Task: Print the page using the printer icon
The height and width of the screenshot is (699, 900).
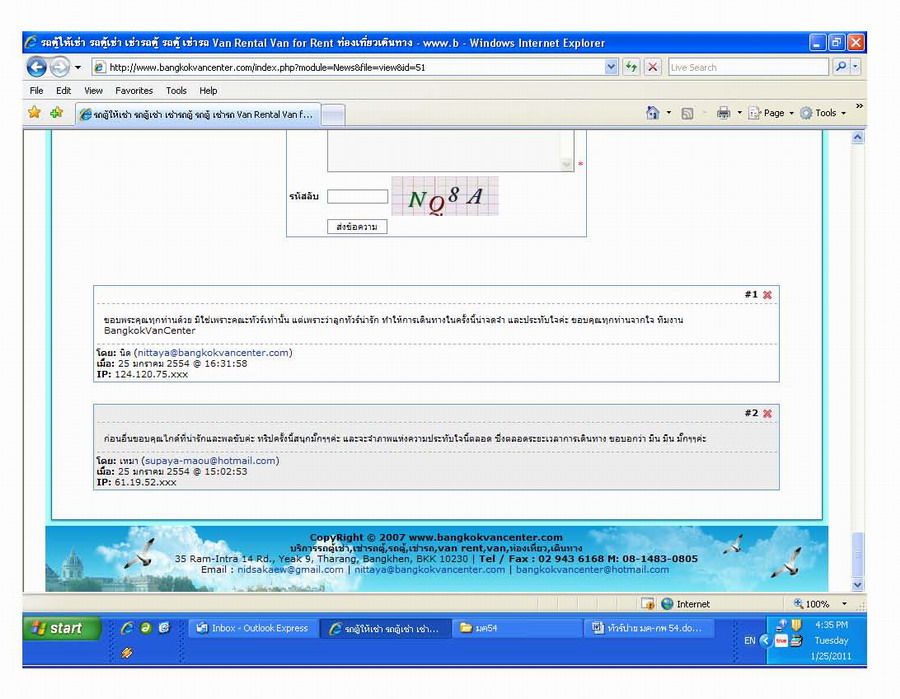Action: pyautogui.click(x=723, y=113)
